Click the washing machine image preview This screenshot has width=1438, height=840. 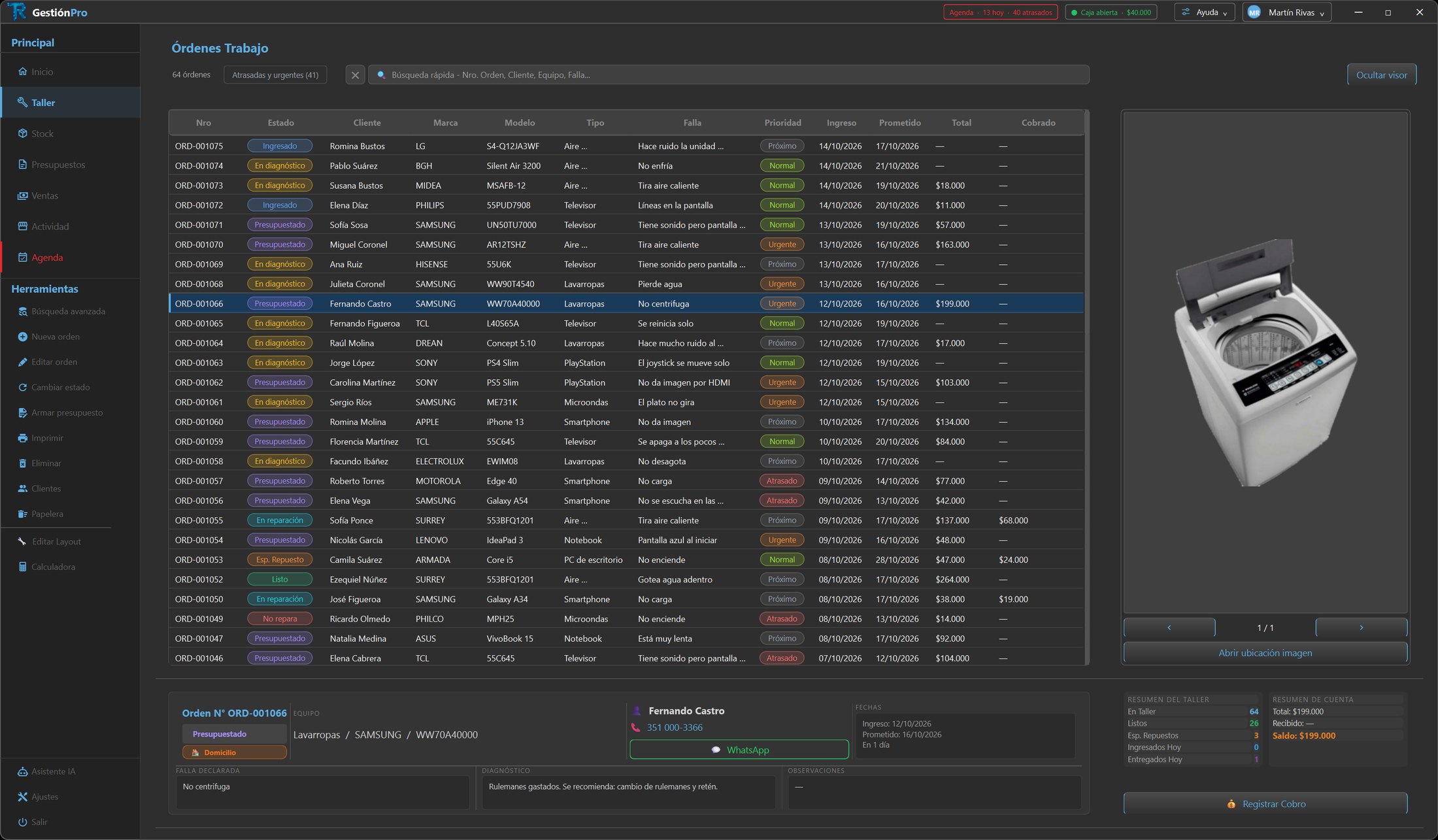pos(1265,363)
